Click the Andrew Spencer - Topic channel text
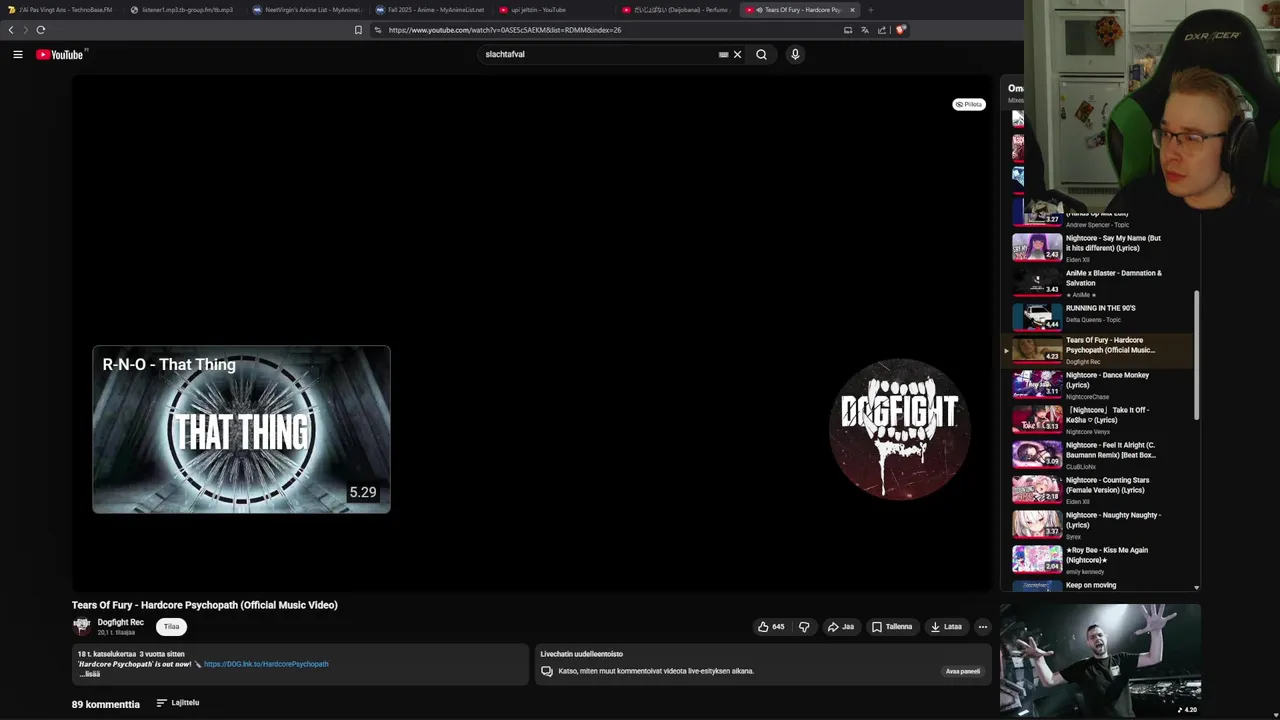The height and width of the screenshot is (720, 1280). [1097, 225]
